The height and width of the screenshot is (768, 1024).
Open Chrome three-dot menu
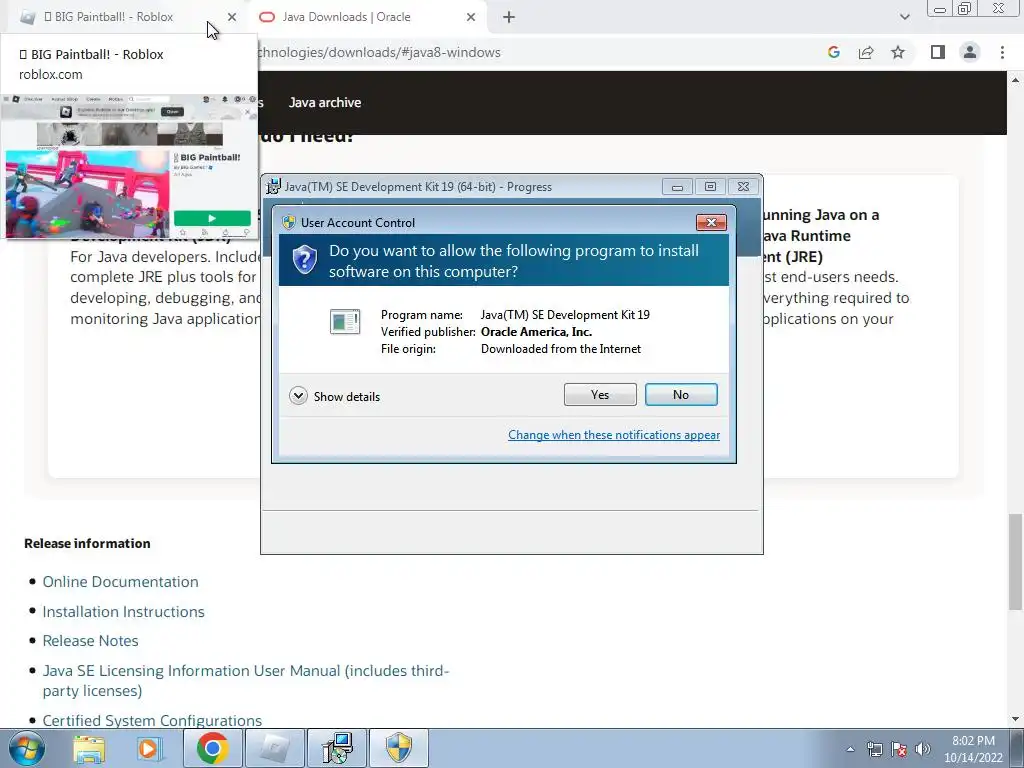1002,52
